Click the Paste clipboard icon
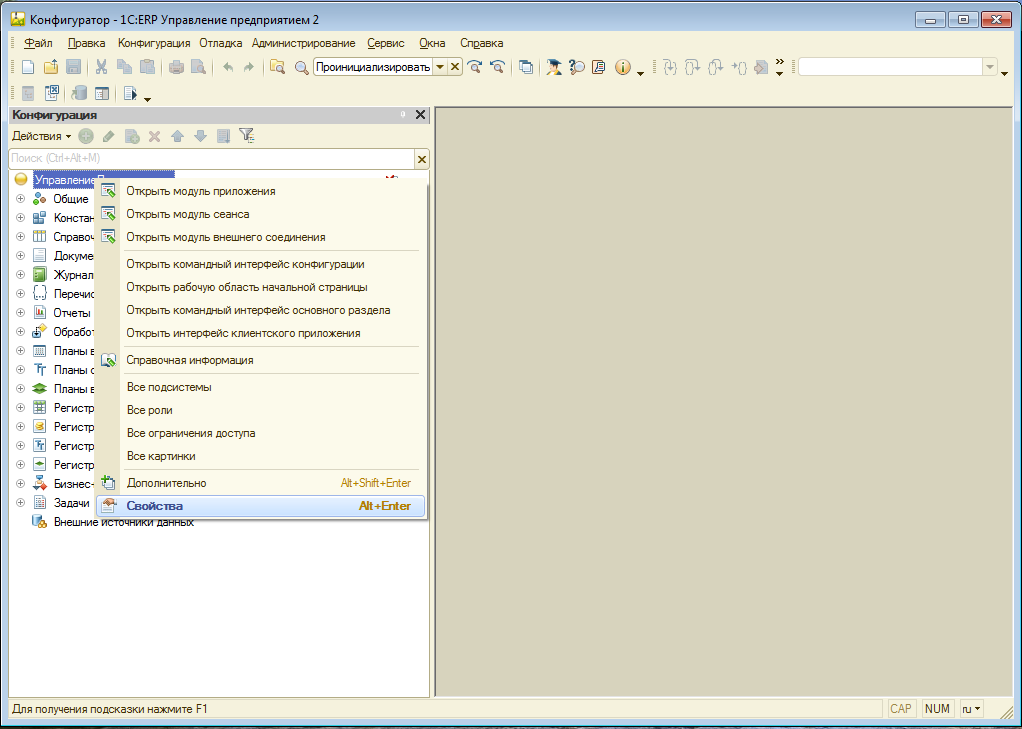The height and width of the screenshot is (729, 1022). 147,67
